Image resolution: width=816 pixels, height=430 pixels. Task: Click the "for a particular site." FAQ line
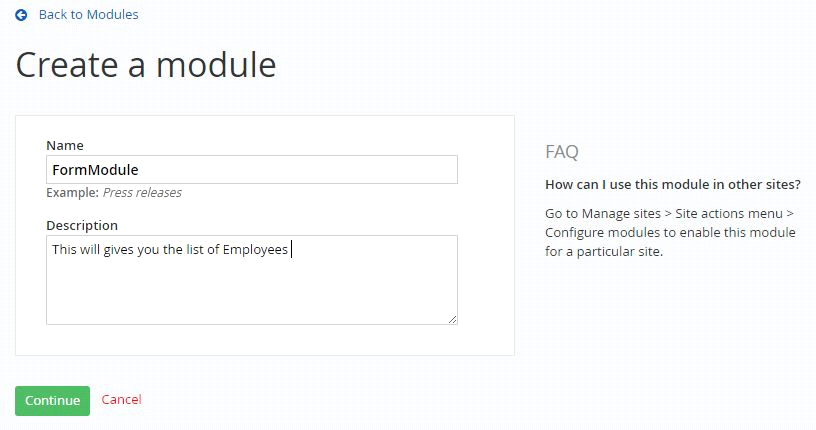coord(604,251)
